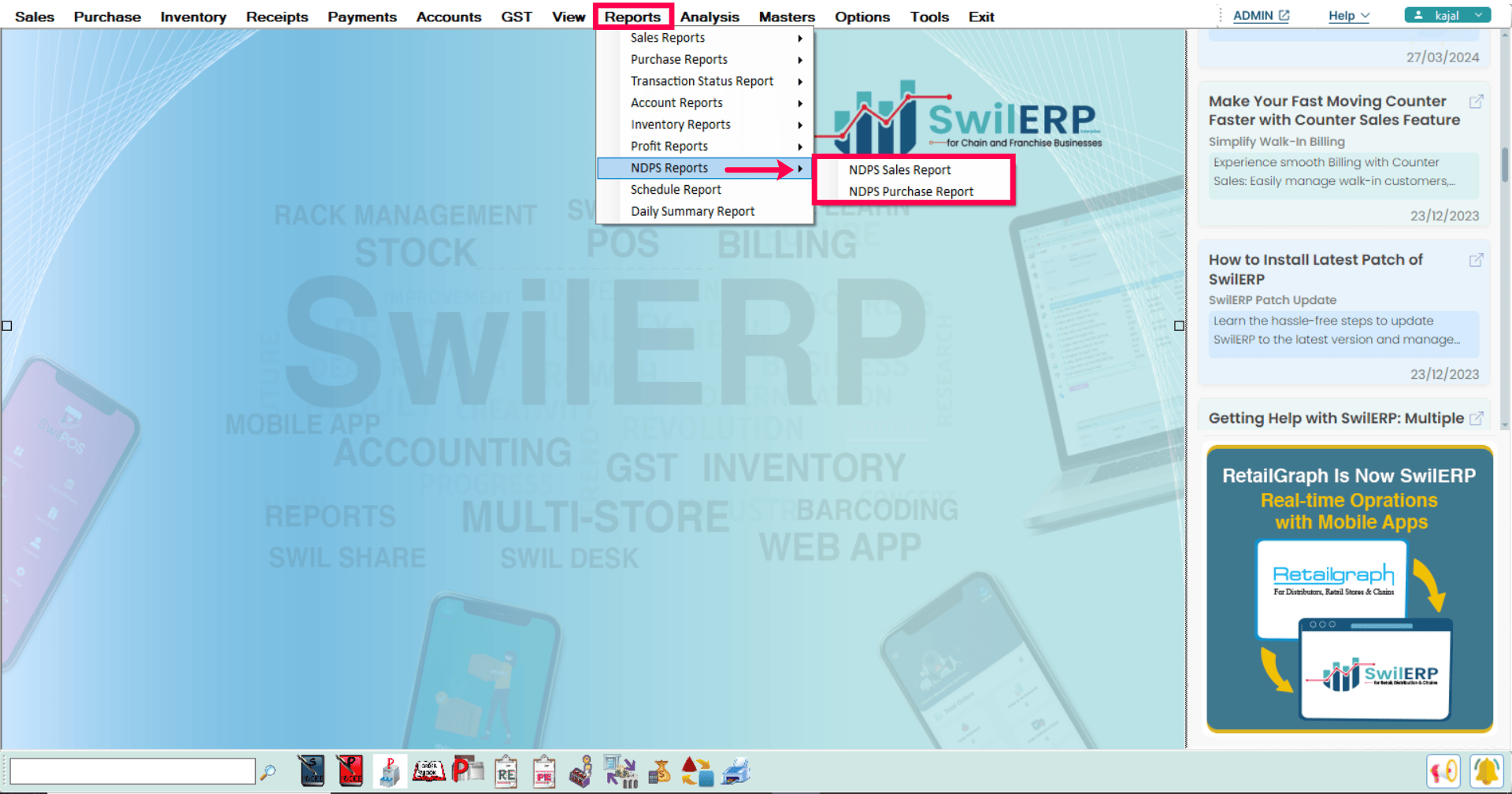Click the counter cash register toolbar icon
This screenshot has width=1512, height=794.
[582, 772]
